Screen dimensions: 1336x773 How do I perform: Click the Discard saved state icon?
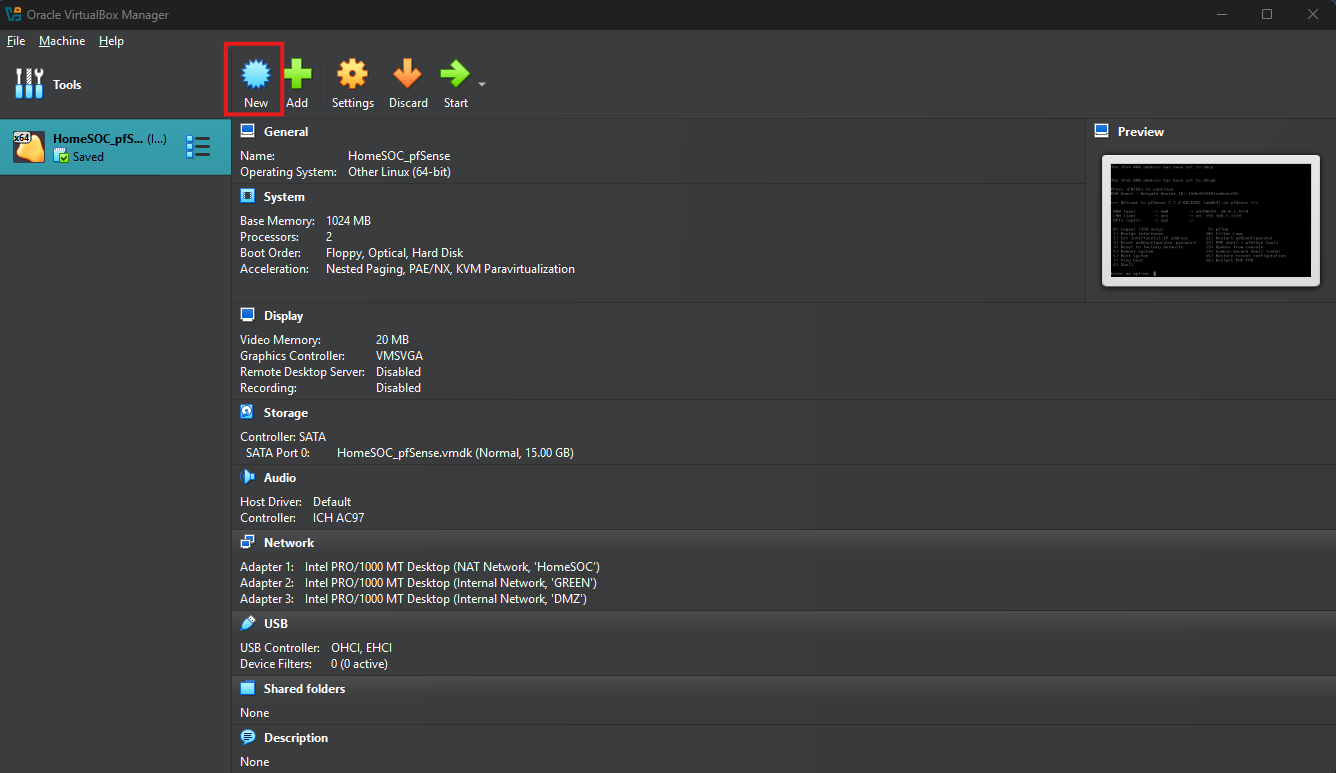(408, 75)
